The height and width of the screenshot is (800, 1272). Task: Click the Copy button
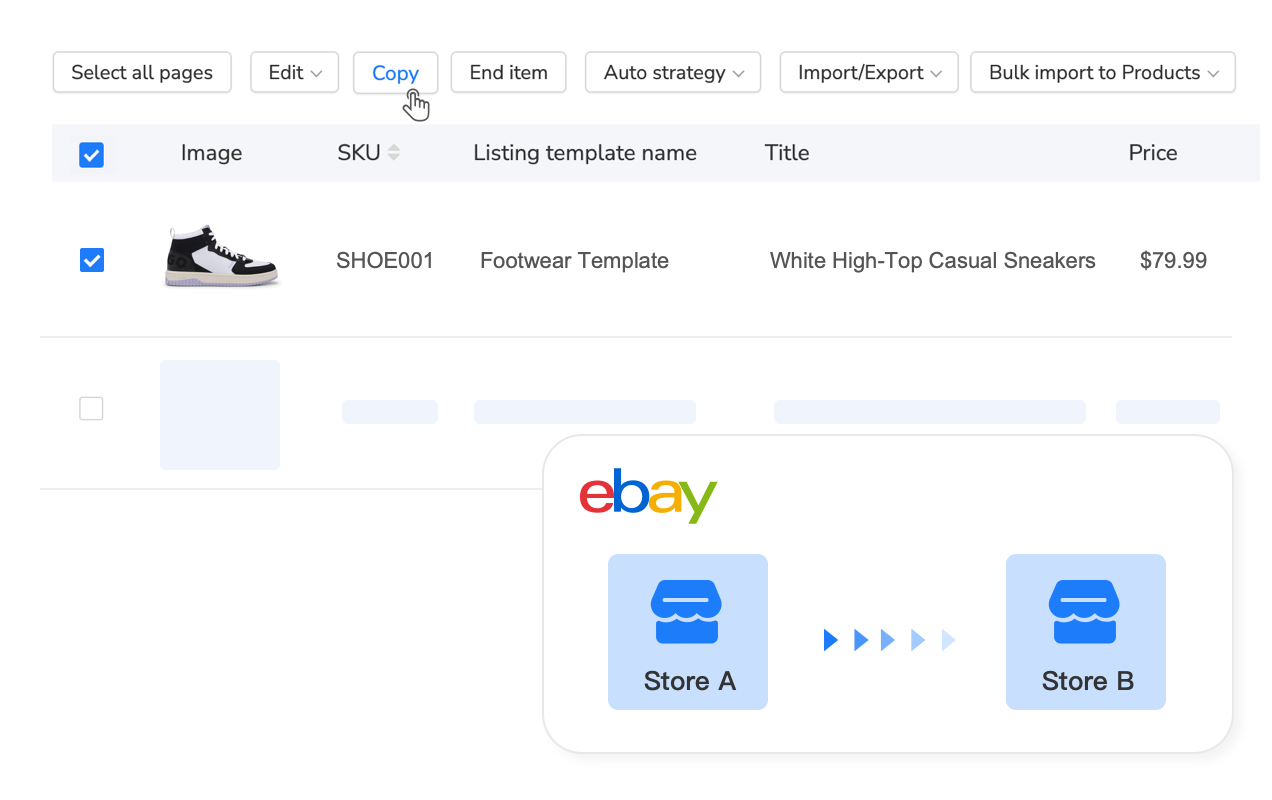(395, 72)
